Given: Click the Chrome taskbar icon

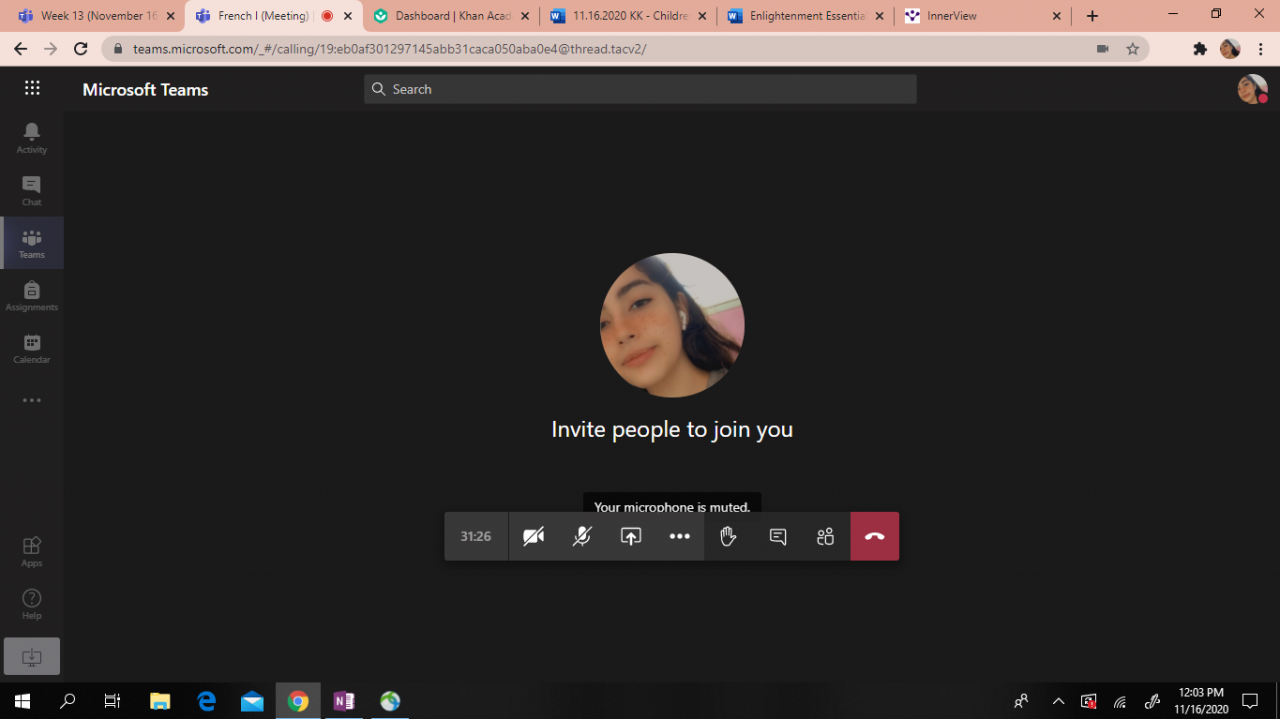Looking at the screenshot, I should tap(298, 701).
